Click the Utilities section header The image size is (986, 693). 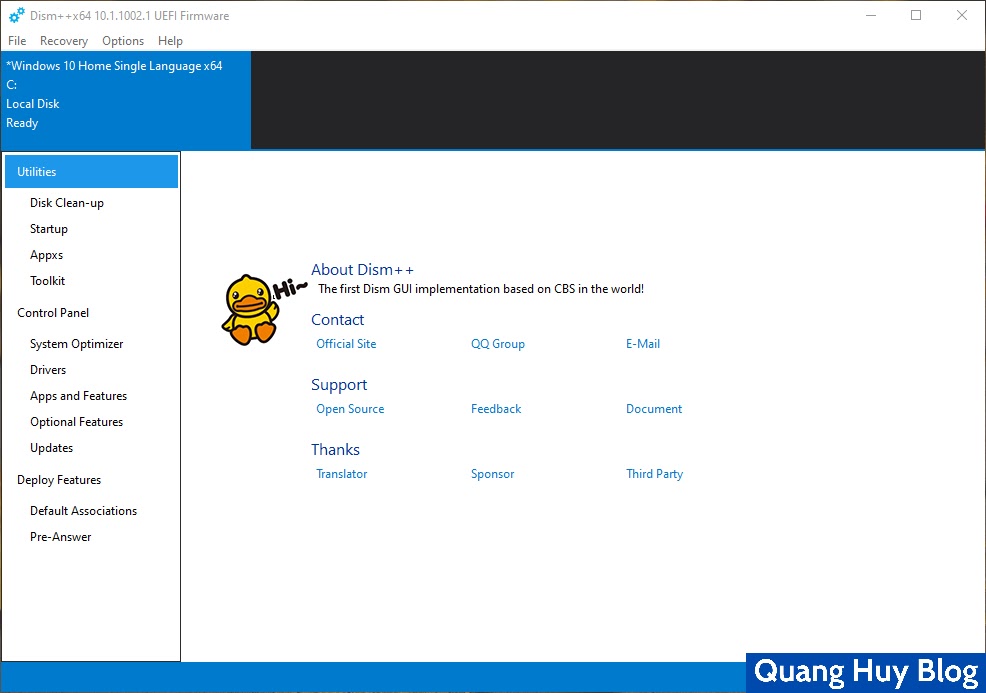[x=91, y=172]
